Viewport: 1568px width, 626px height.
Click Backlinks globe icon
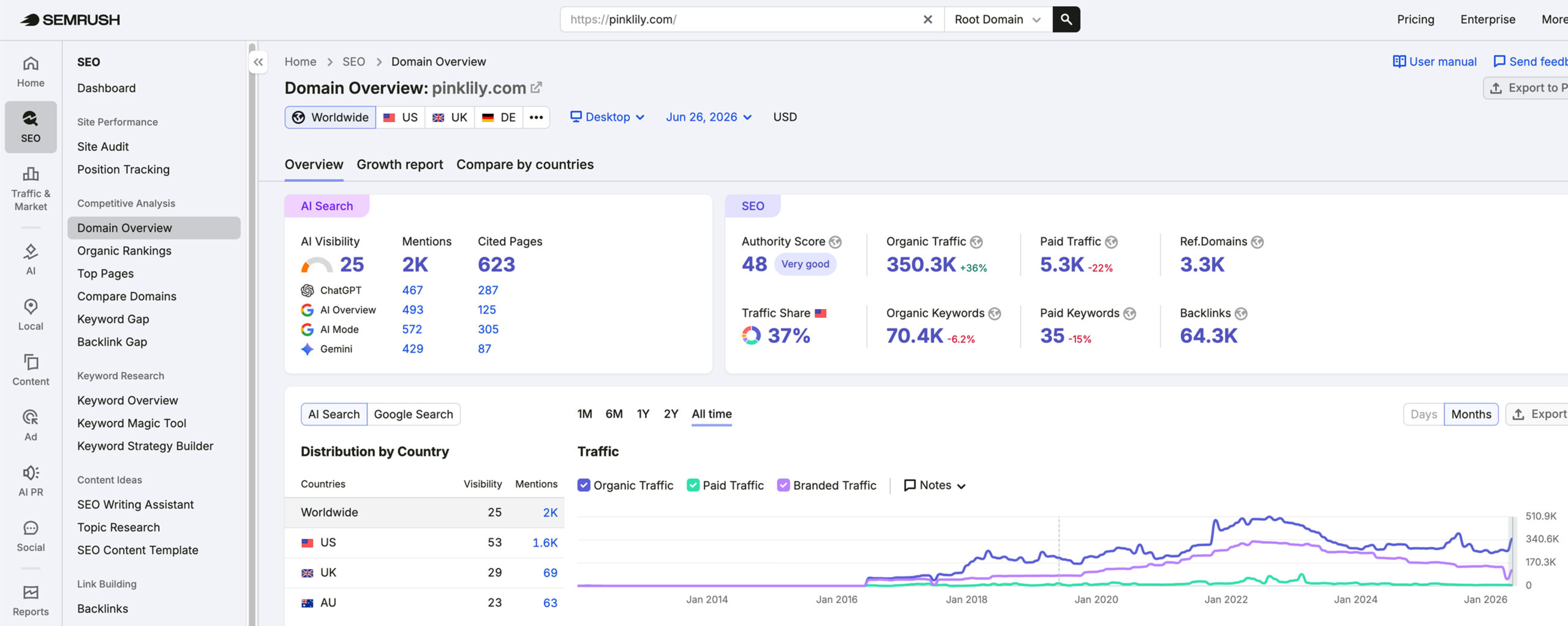pyautogui.click(x=1241, y=314)
